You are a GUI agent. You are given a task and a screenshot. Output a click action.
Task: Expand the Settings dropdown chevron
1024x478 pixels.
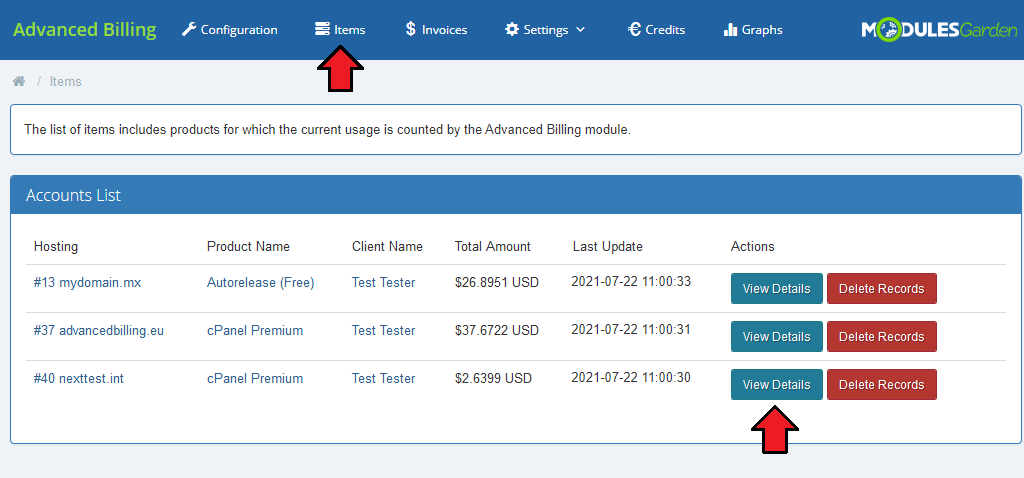[x=581, y=29]
